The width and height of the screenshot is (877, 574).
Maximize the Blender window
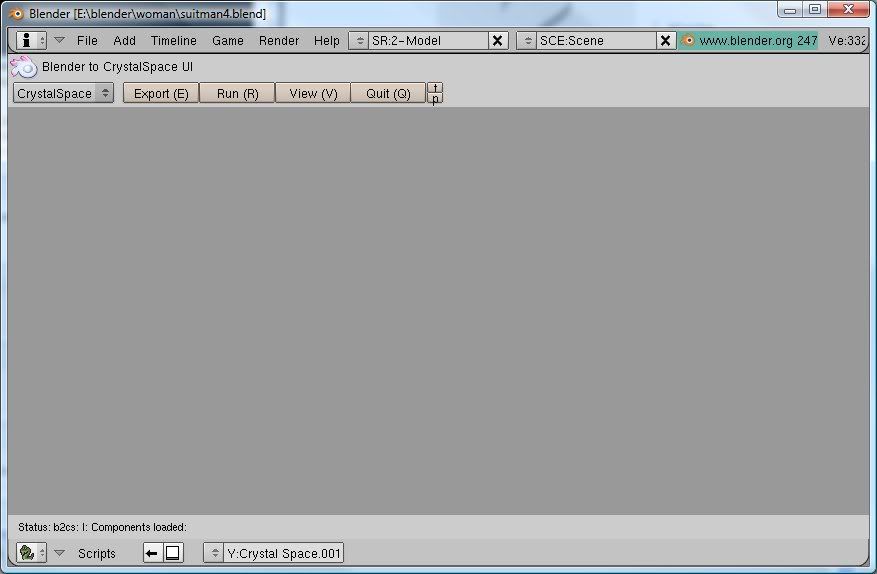[x=815, y=10]
